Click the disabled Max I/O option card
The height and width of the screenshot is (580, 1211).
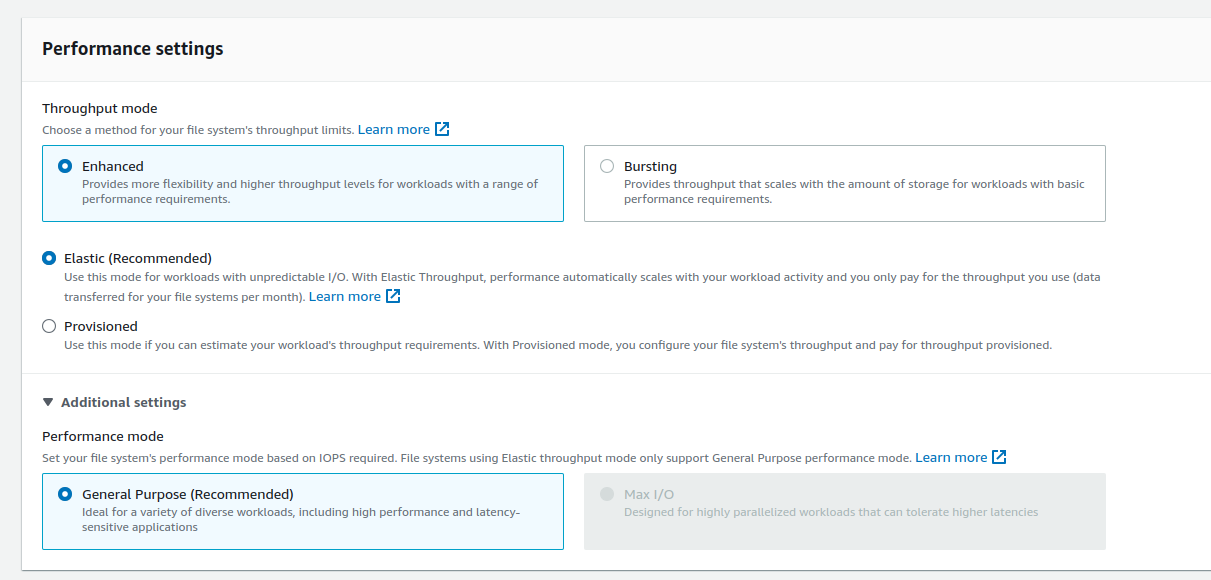point(843,512)
